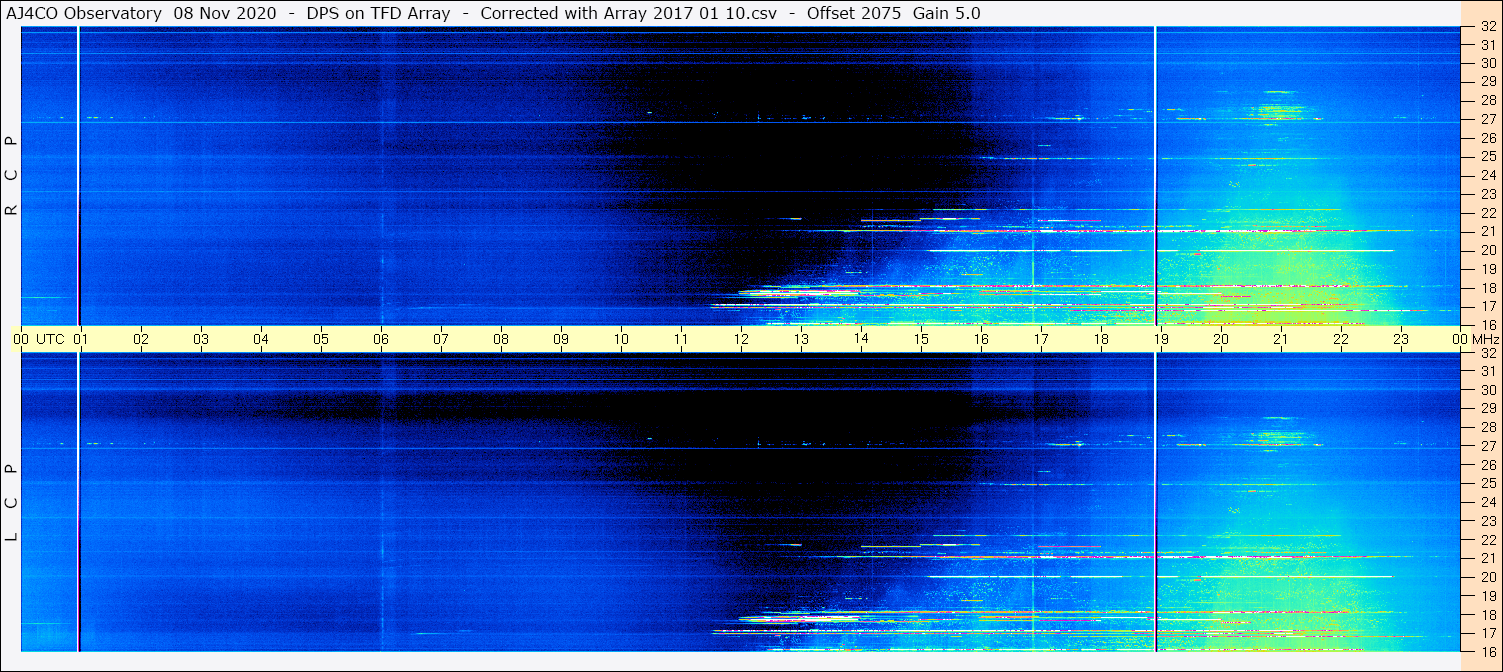Select the 27 MHz tick in RCP panel
The height and width of the screenshot is (672, 1503).
1487,119
